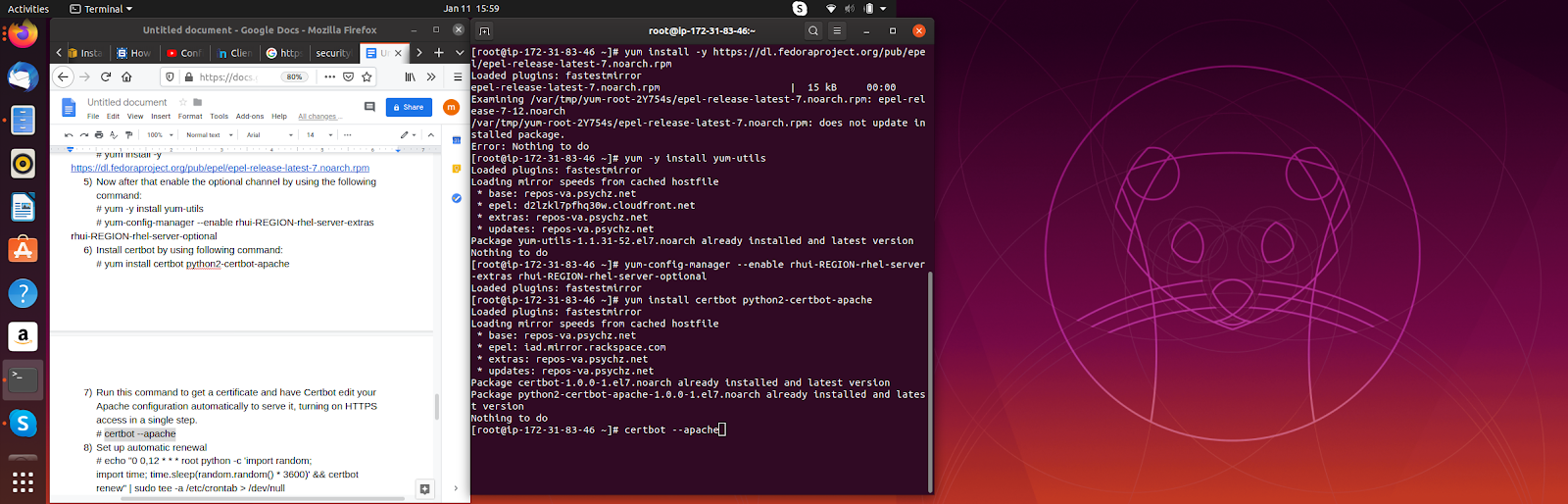
Task: Open the Edit menu in Docs
Action: click(x=113, y=116)
